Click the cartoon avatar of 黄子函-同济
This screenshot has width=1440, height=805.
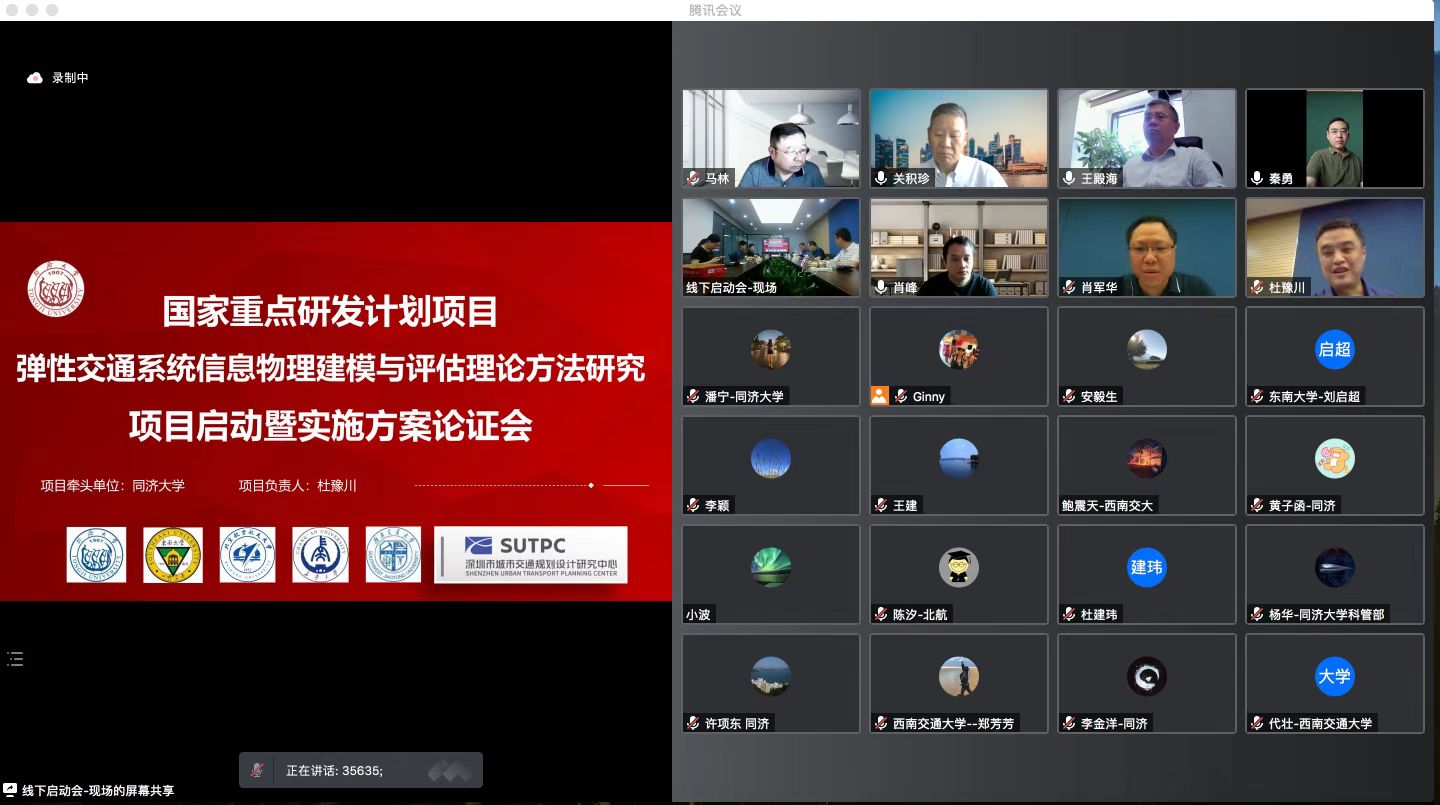pyautogui.click(x=1334, y=458)
